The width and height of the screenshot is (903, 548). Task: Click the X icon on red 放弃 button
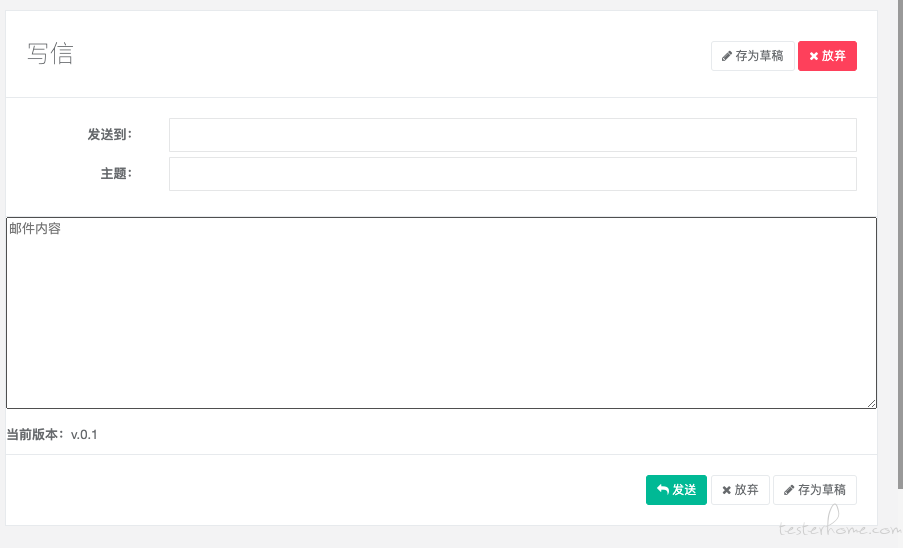click(814, 56)
